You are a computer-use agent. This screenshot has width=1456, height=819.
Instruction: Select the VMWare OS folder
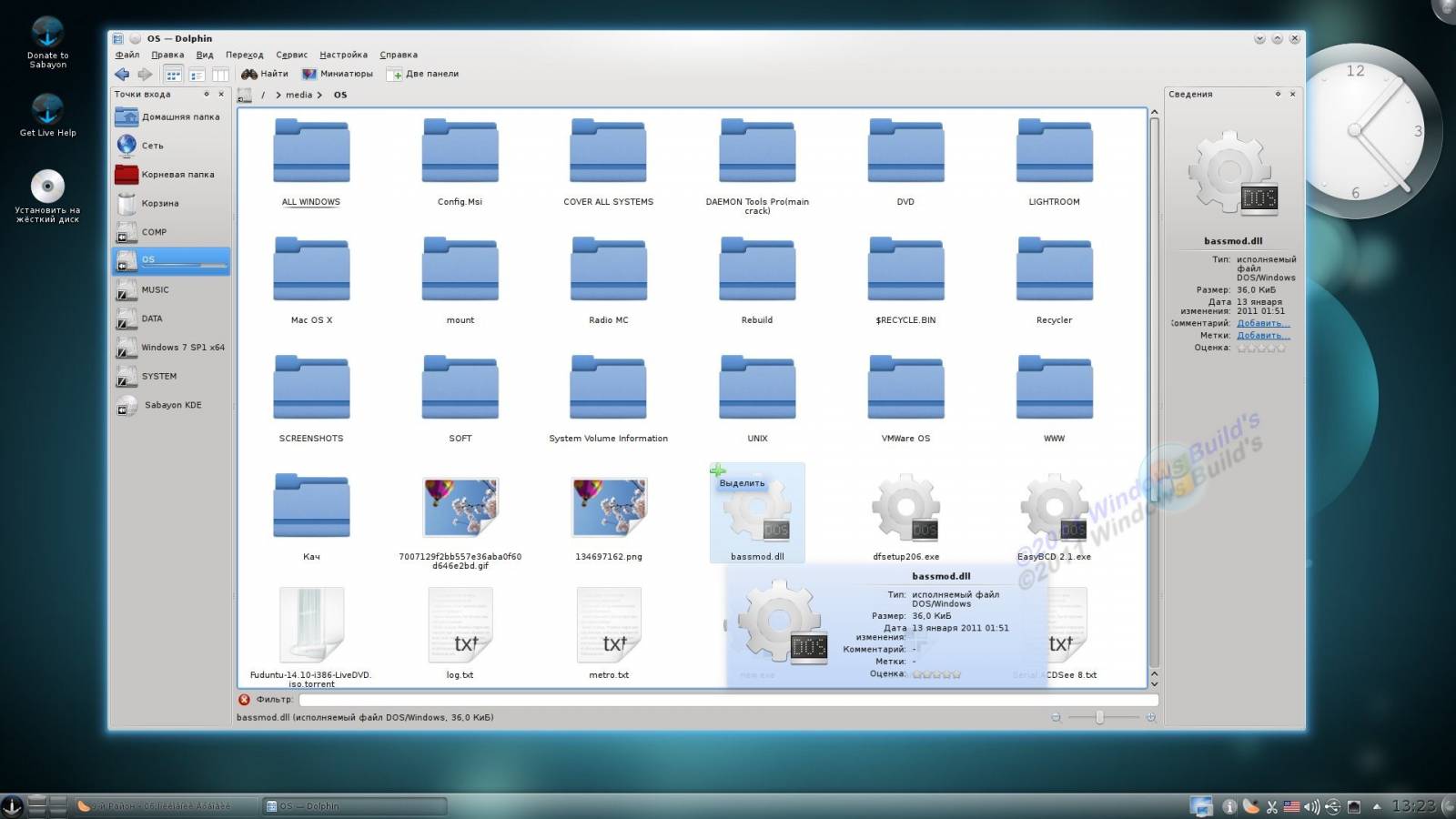pyautogui.click(x=905, y=399)
